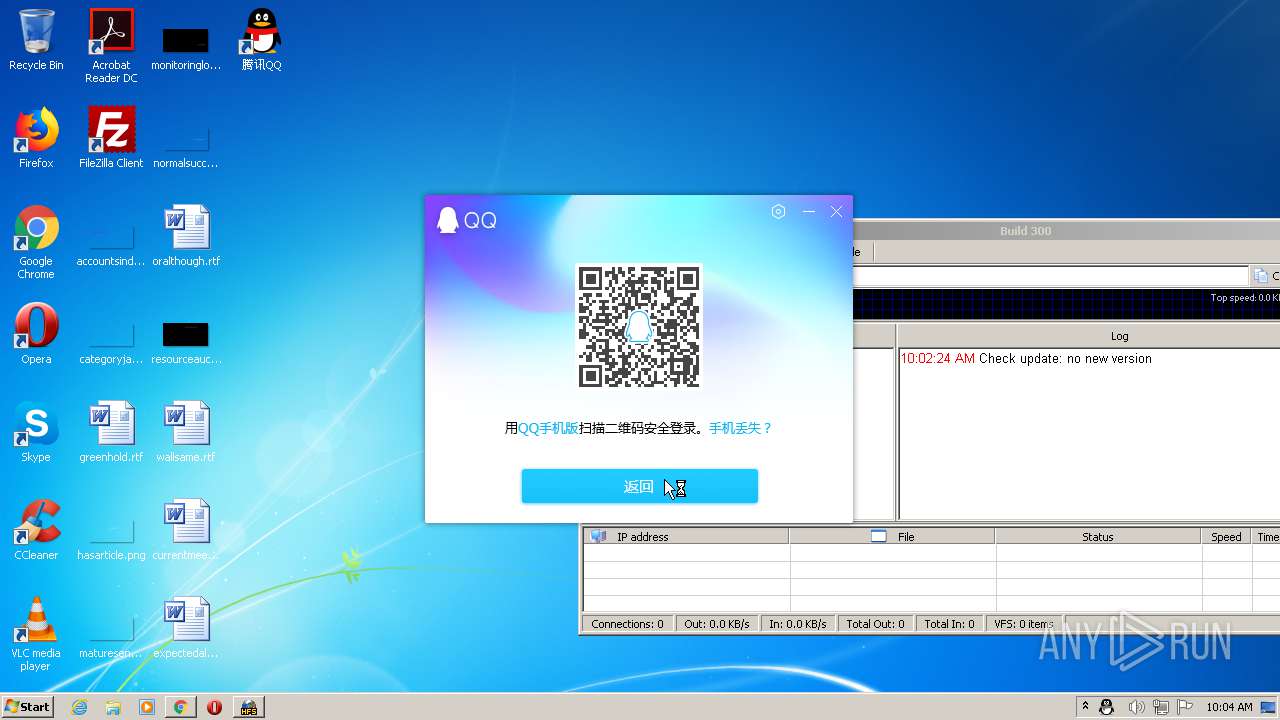The width and height of the screenshot is (1280, 720).
Task: Open the Windows Start menu
Action: click(x=28, y=706)
